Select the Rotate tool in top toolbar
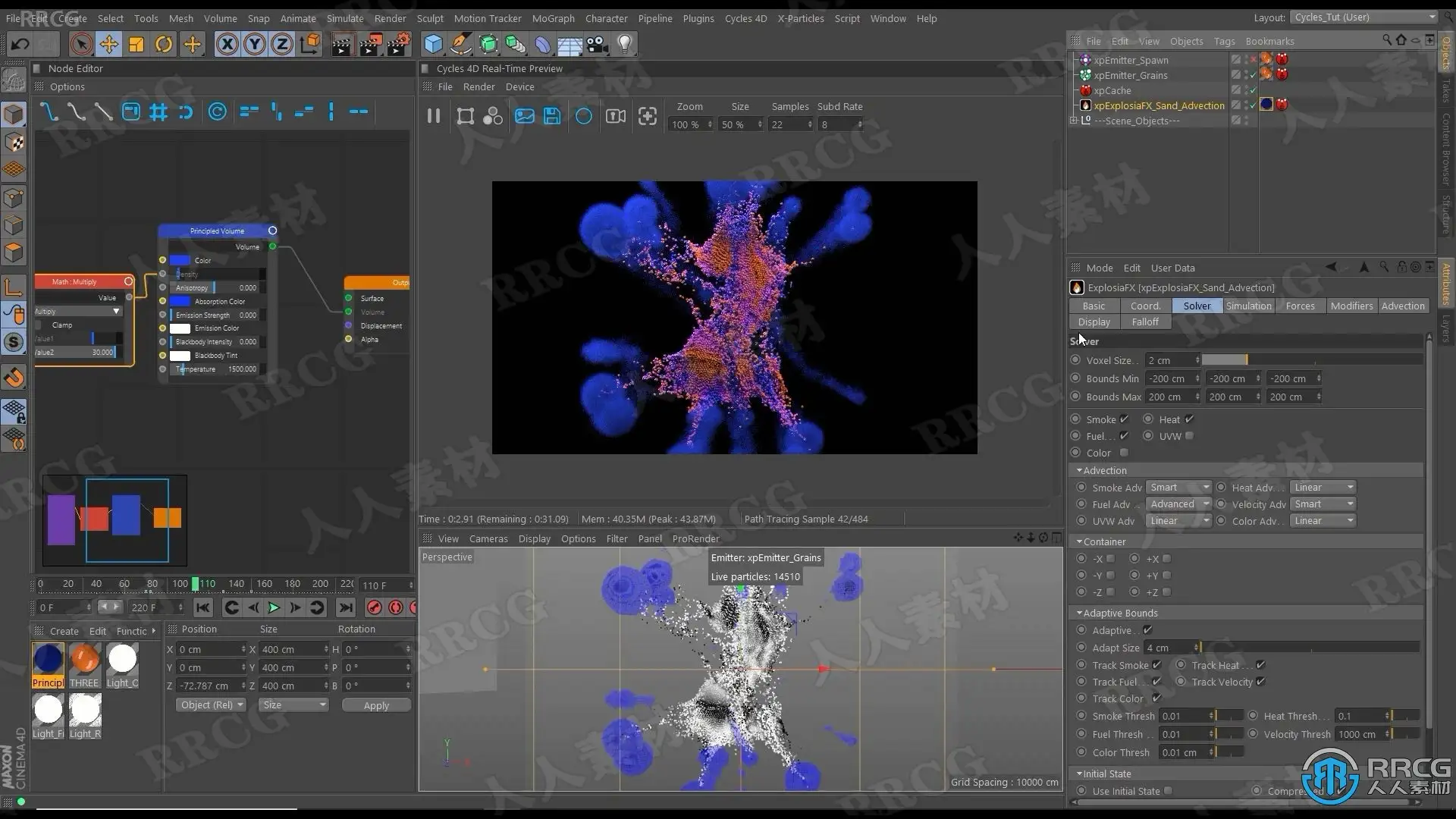This screenshot has width=1456, height=819. click(164, 44)
